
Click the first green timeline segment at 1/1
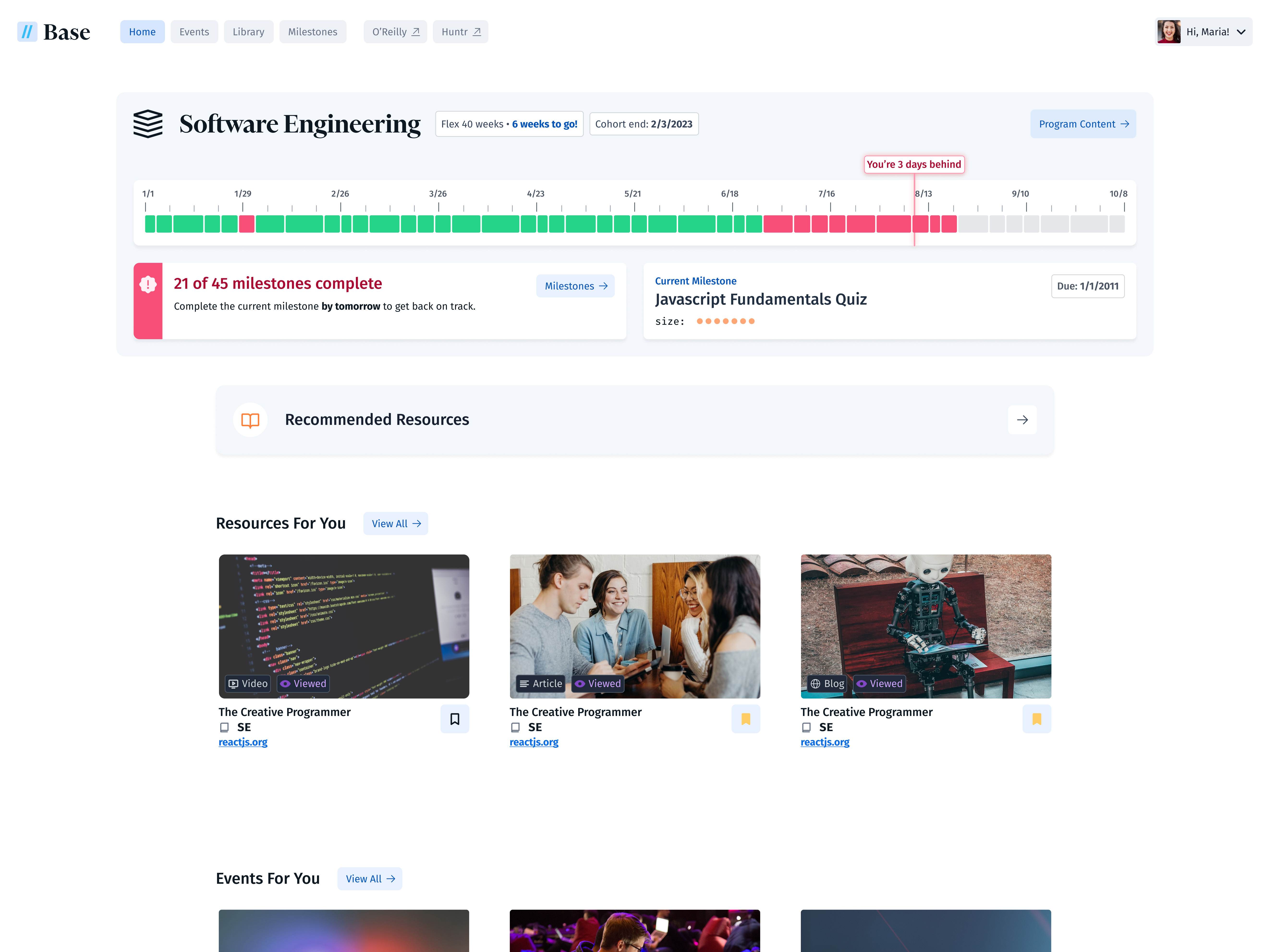(150, 224)
